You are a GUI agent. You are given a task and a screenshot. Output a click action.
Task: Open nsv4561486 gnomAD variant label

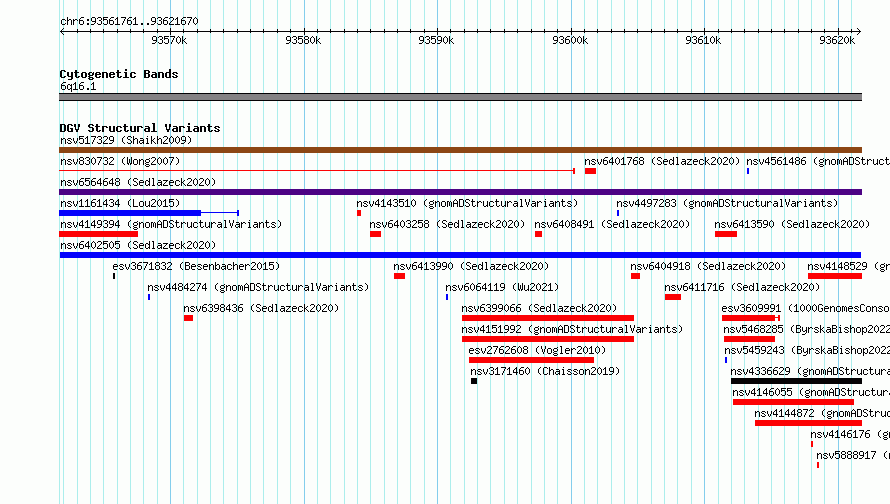818,161
